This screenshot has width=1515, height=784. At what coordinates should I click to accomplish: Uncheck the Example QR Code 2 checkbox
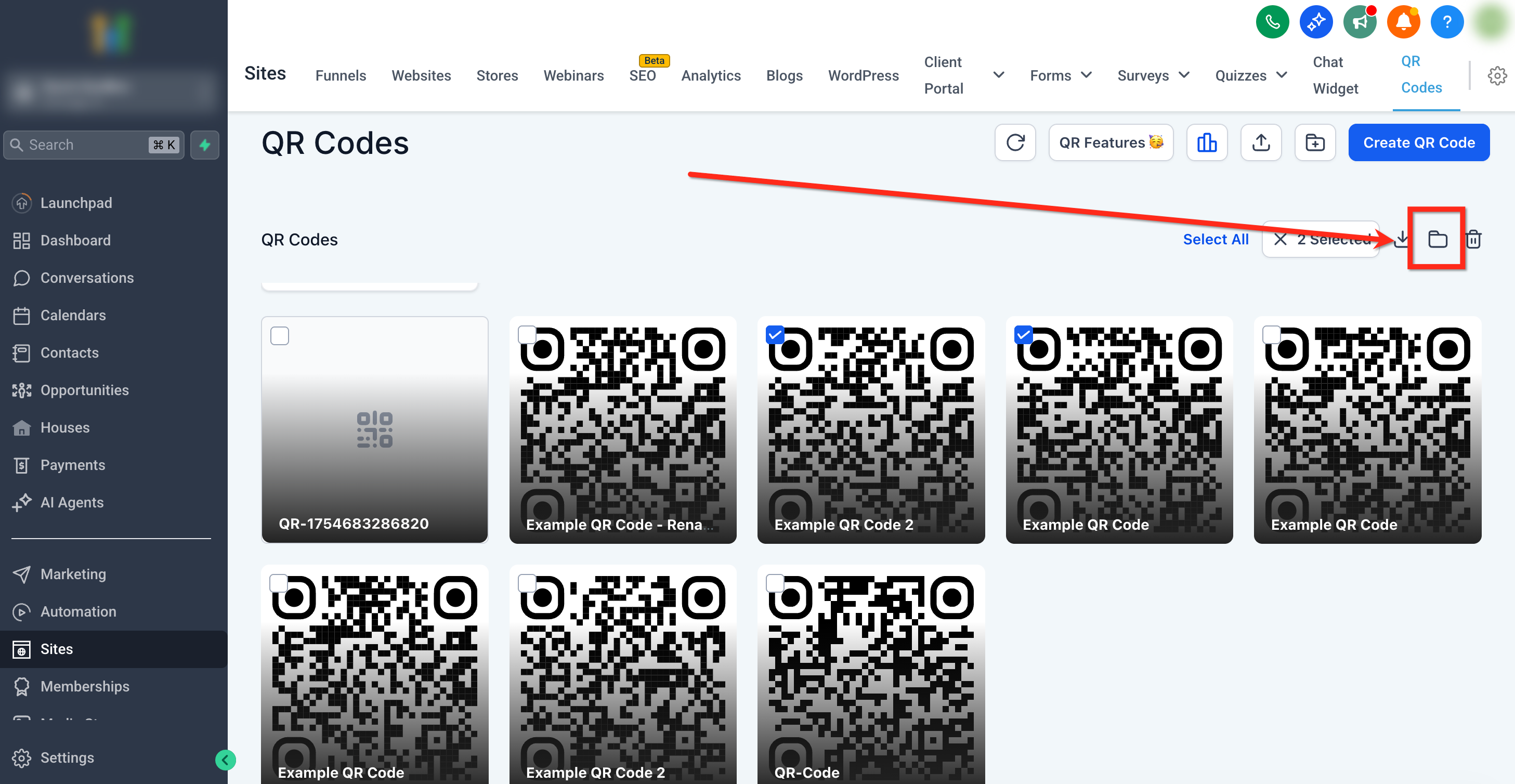[x=775, y=335]
